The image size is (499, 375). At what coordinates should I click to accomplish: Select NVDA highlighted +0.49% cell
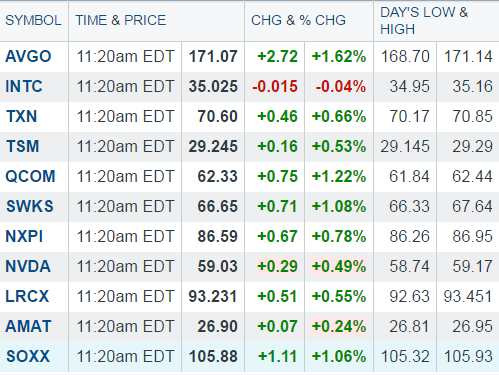[339, 266]
